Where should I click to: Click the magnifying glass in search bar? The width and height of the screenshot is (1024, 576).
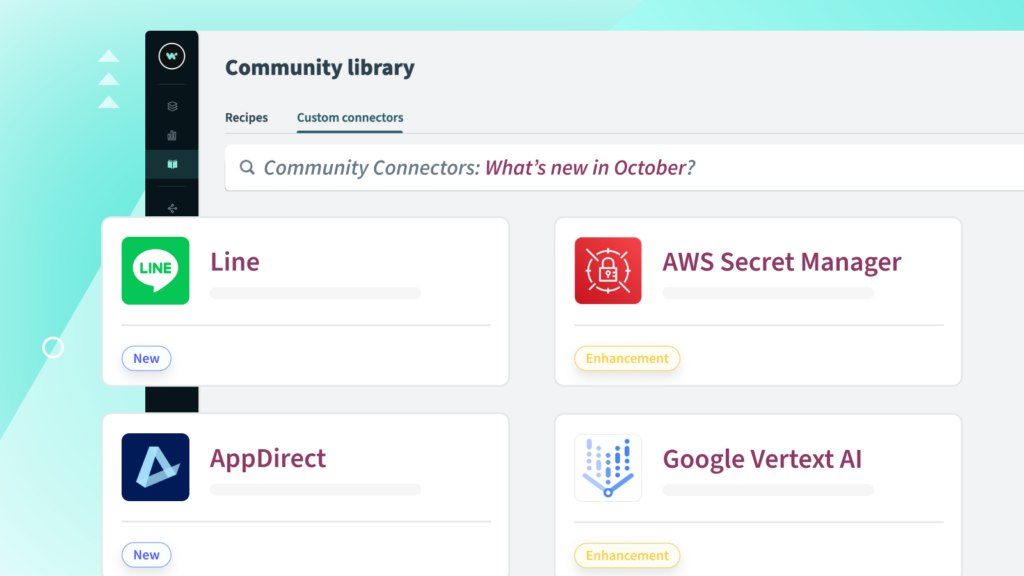[x=247, y=167]
